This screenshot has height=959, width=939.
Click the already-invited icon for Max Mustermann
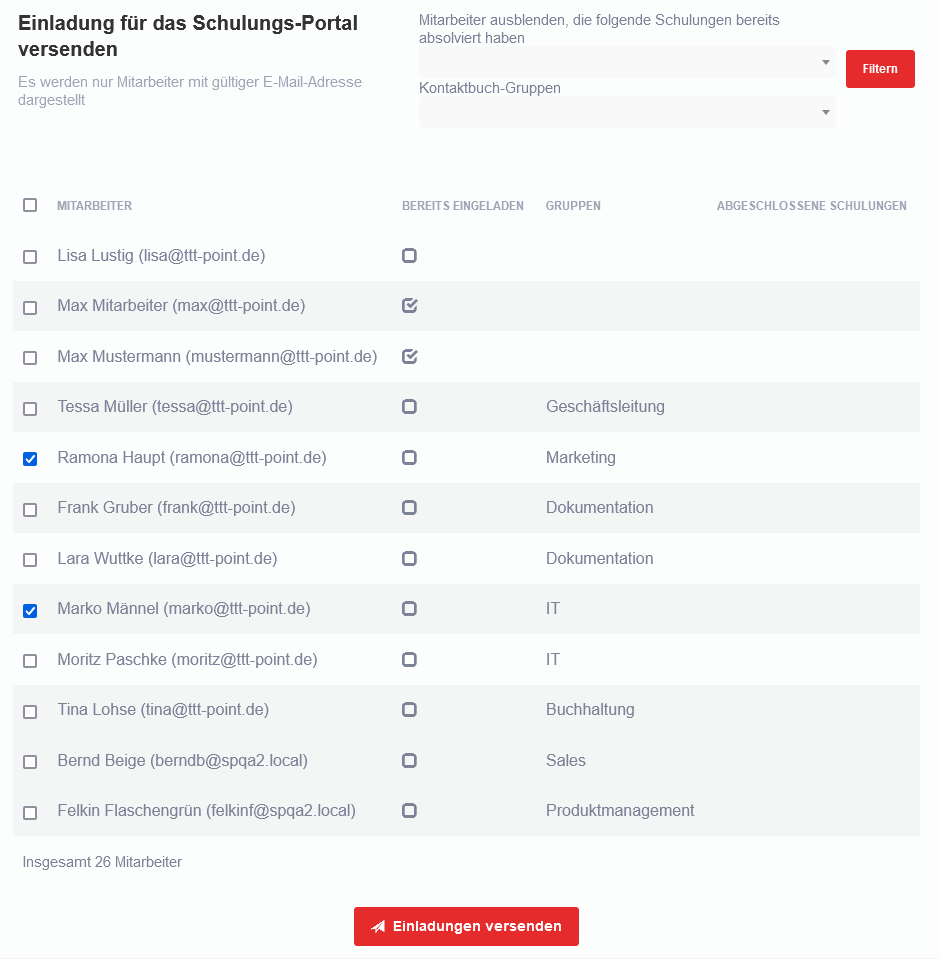click(x=409, y=356)
